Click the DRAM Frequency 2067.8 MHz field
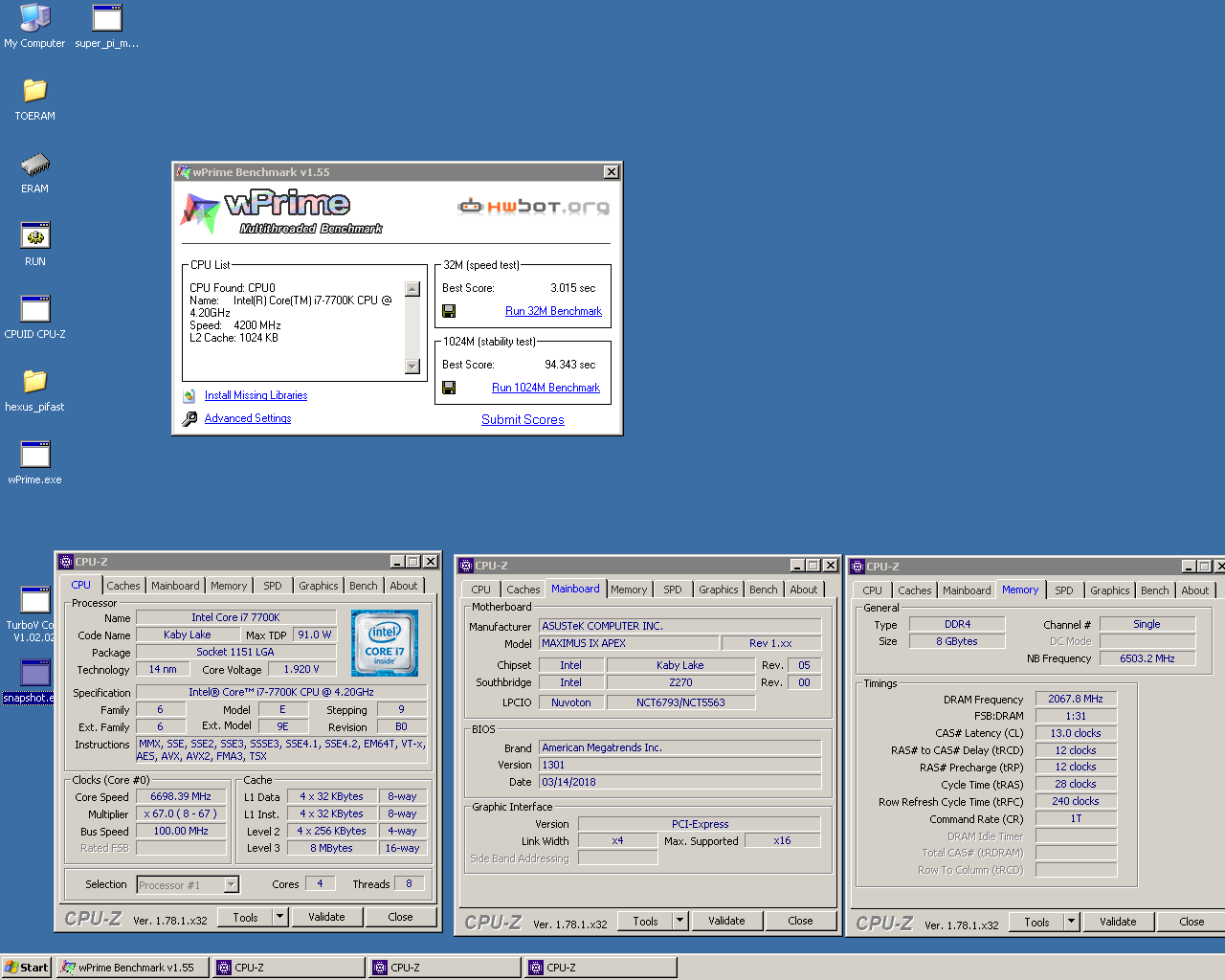Screen dimensions: 1225x980 pos(1076,699)
